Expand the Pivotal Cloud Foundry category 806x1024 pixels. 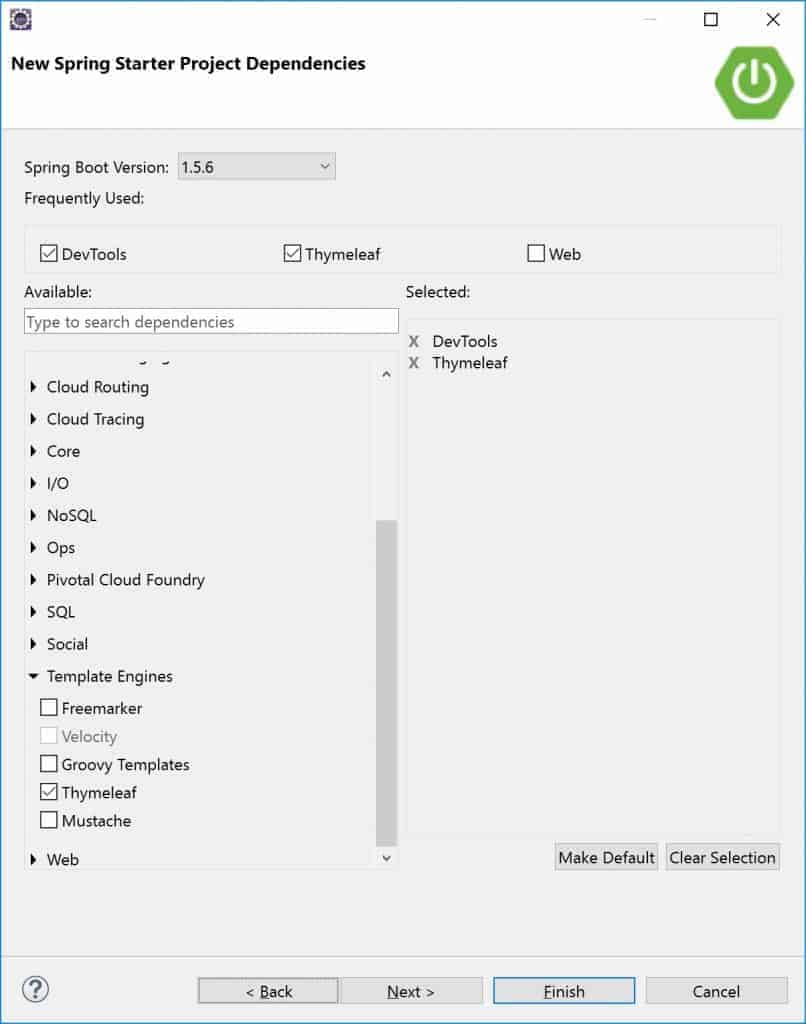[33, 579]
